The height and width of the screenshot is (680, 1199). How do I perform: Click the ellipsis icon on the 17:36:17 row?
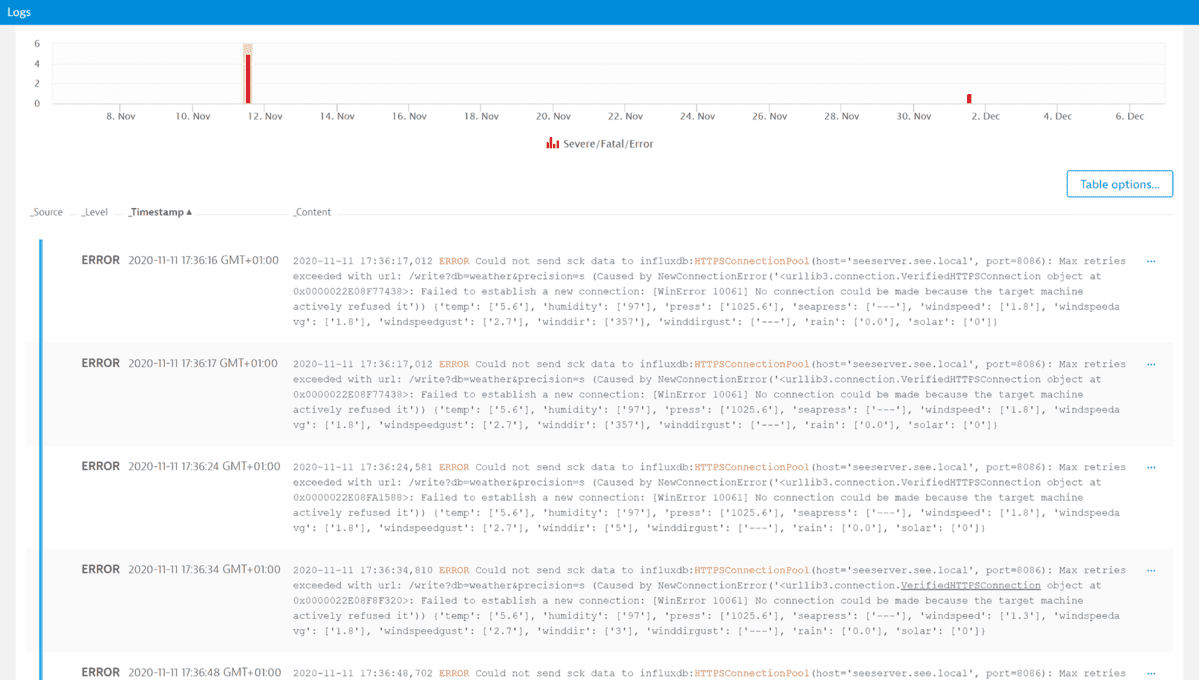coord(1151,363)
